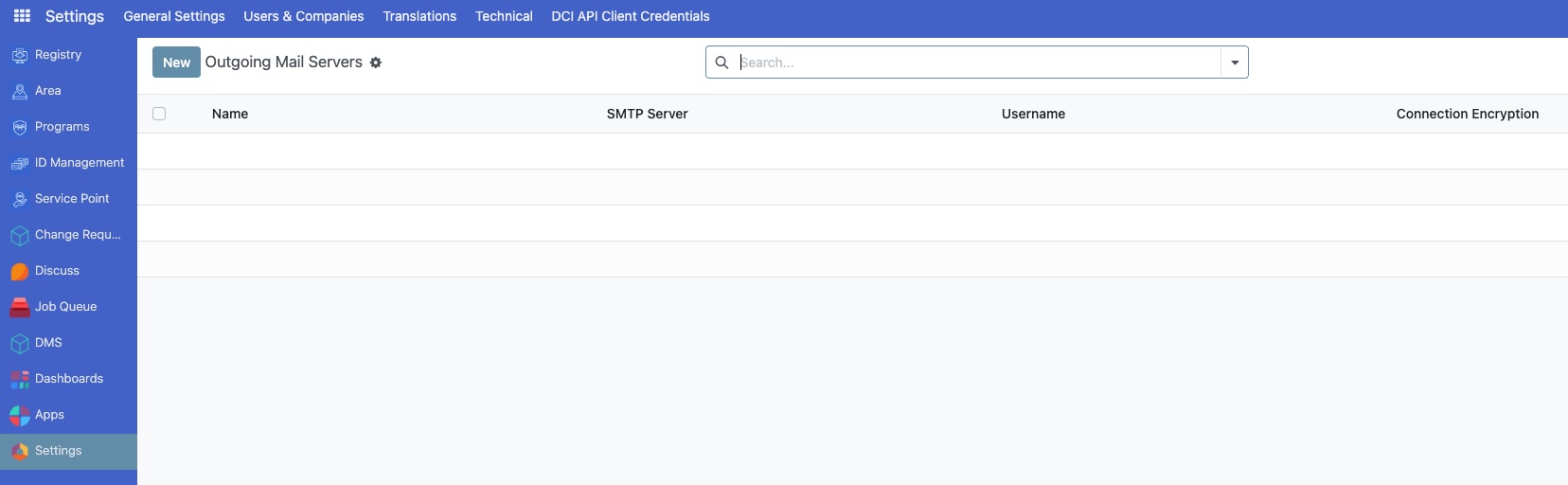Go to the Discuss module label
The image size is (1568, 485).
click(57, 271)
